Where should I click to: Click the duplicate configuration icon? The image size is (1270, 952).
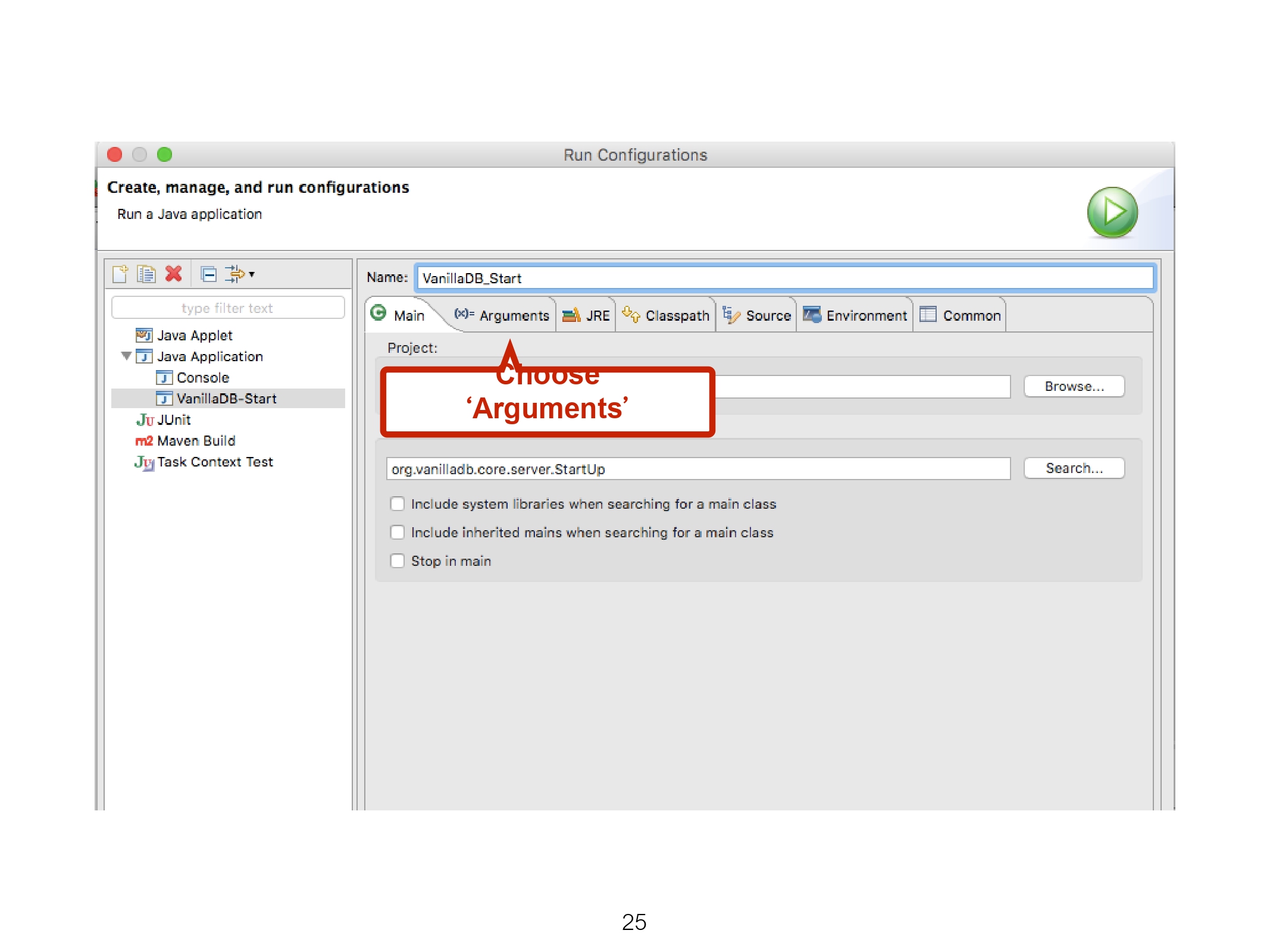pos(146,274)
